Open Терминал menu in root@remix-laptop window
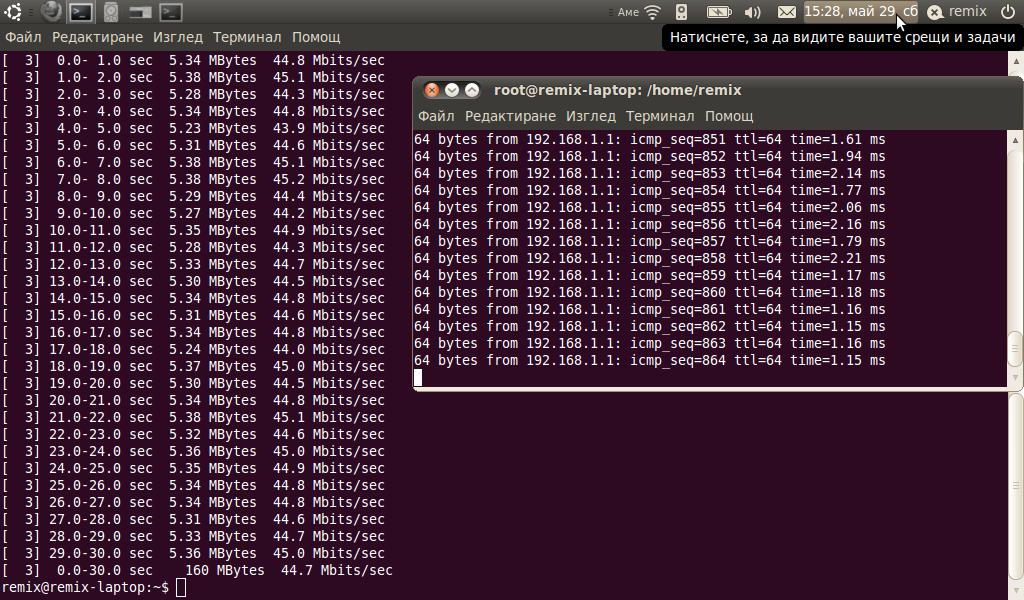Image resolution: width=1024 pixels, height=600 pixels. point(660,116)
